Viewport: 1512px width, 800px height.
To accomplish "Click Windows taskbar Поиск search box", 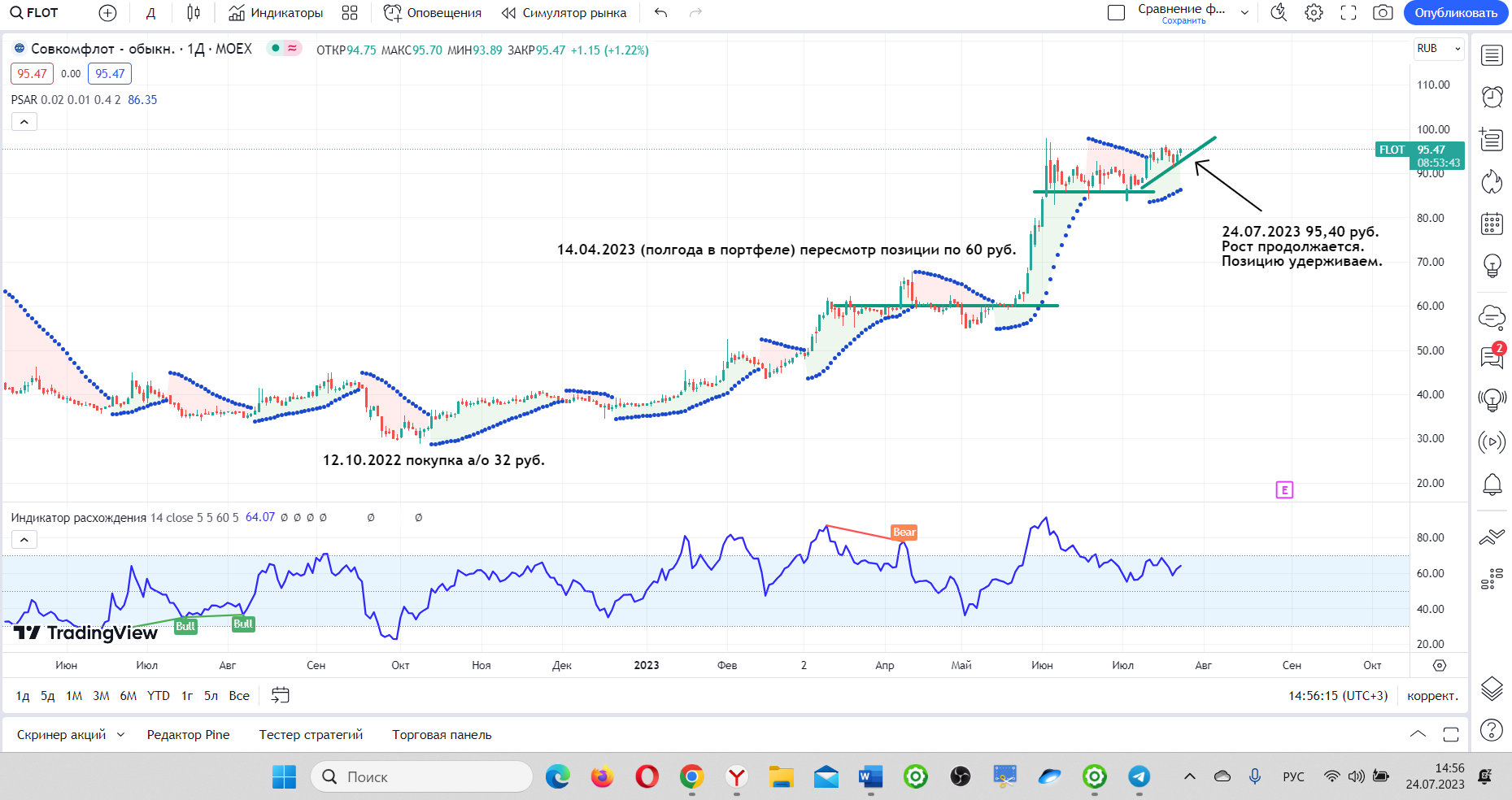I will click(x=421, y=777).
